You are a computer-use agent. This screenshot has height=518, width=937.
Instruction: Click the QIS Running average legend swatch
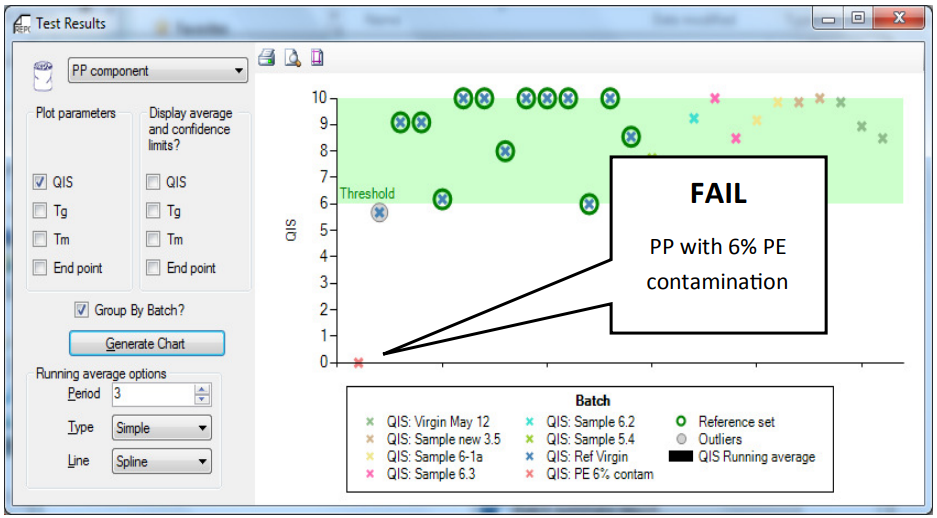(x=681, y=457)
